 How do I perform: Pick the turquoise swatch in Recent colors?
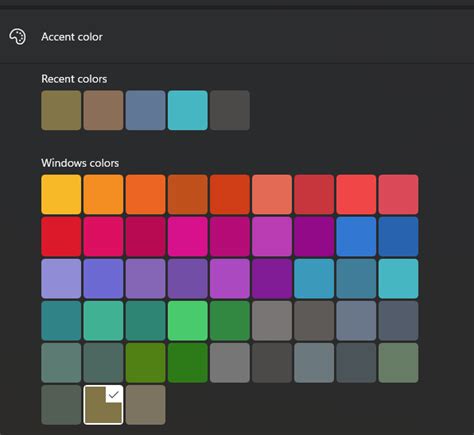[188, 110]
